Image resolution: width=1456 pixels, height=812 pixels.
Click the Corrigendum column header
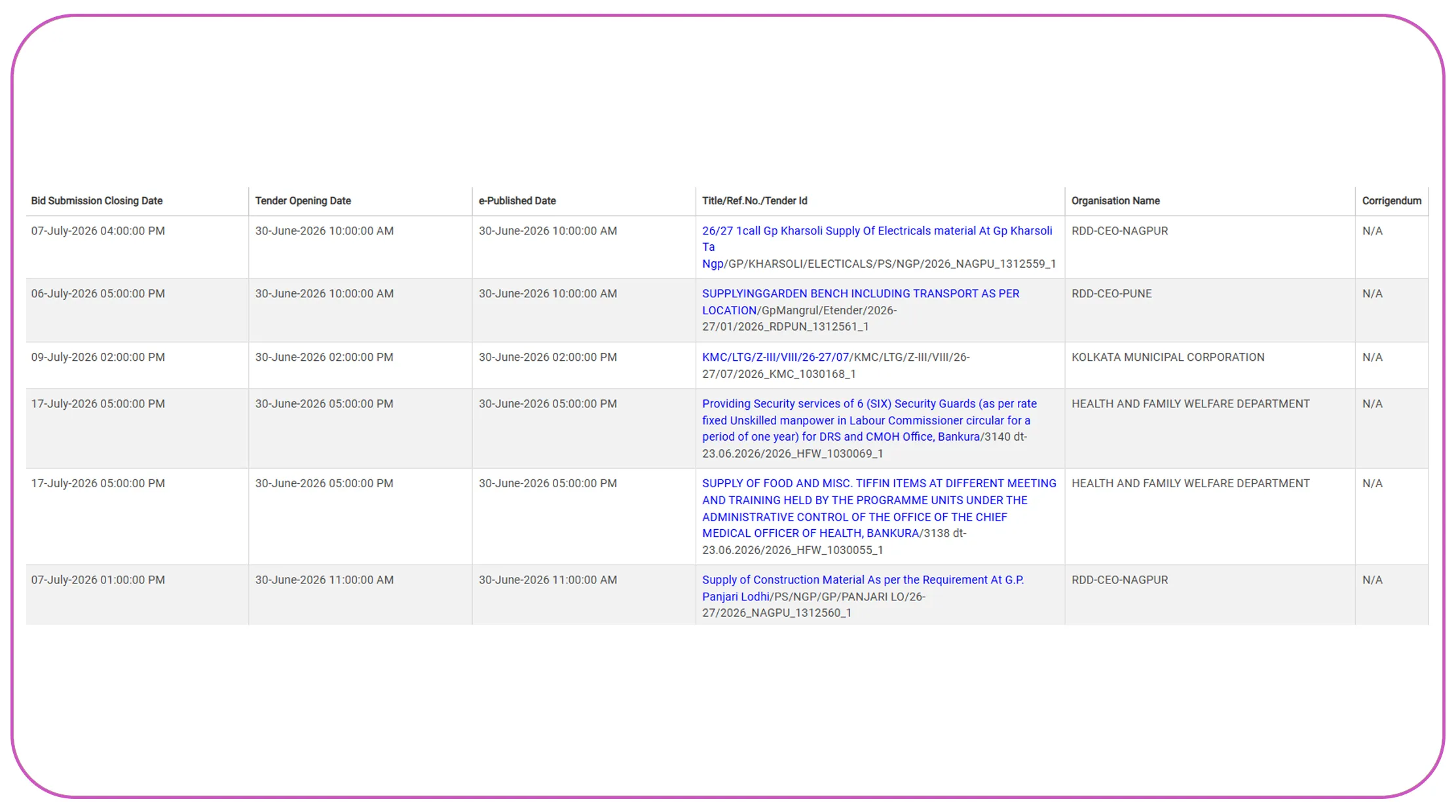1392,200
